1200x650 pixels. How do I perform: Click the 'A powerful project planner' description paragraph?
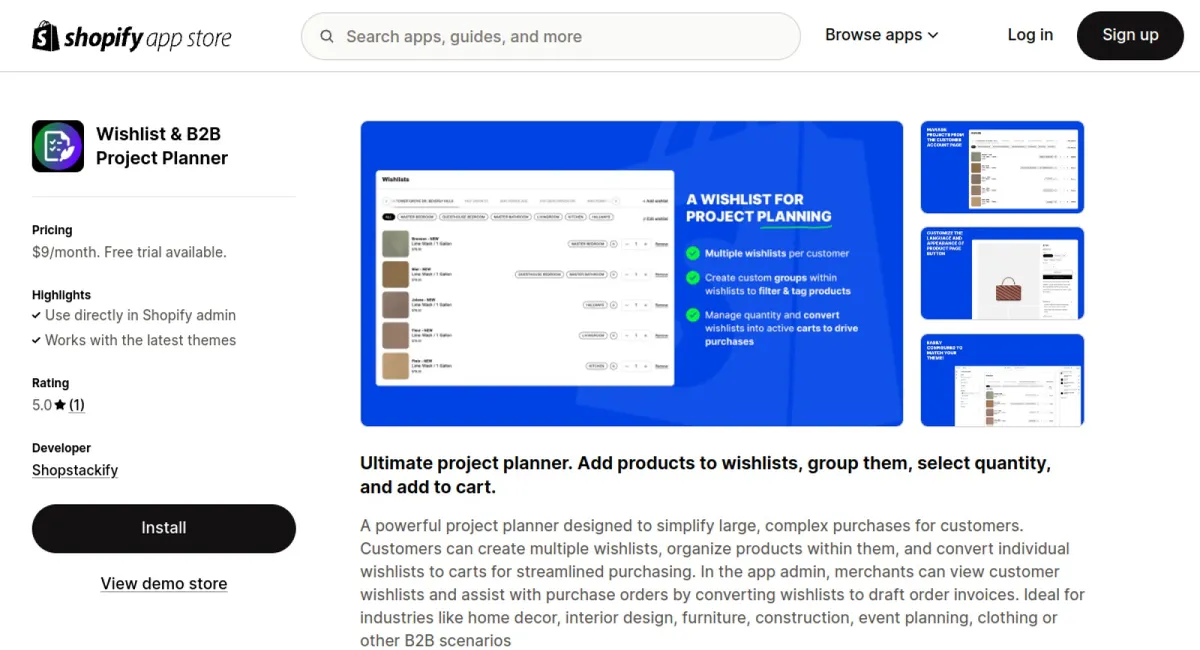pyautogui.click(x=722, y=583)
